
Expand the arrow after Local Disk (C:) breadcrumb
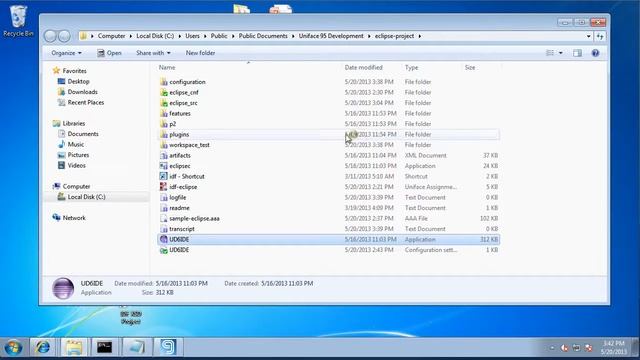click(180, 36)
